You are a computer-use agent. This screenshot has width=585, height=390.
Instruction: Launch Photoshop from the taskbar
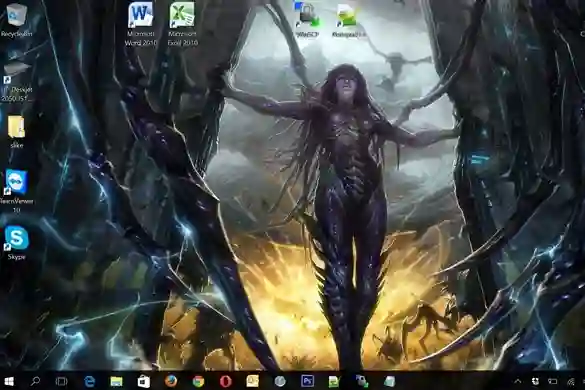307,381
